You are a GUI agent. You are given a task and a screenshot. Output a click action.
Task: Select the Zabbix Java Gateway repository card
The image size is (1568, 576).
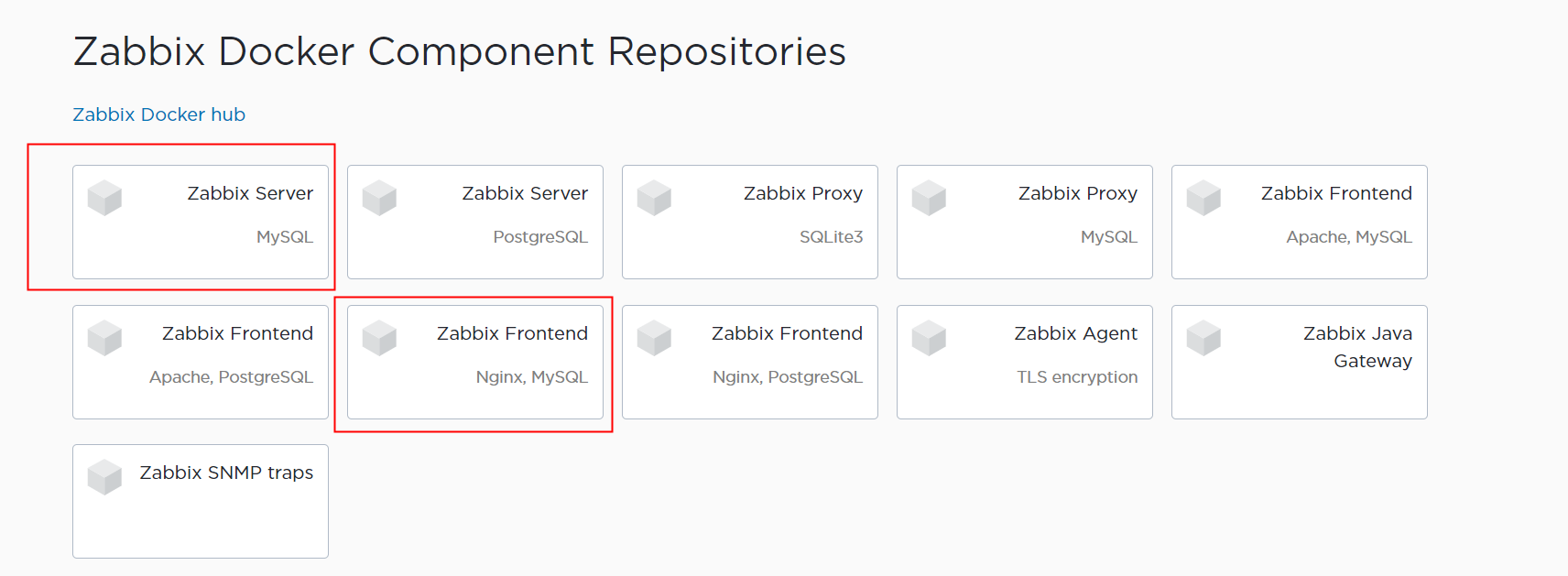coord(1299,362)
